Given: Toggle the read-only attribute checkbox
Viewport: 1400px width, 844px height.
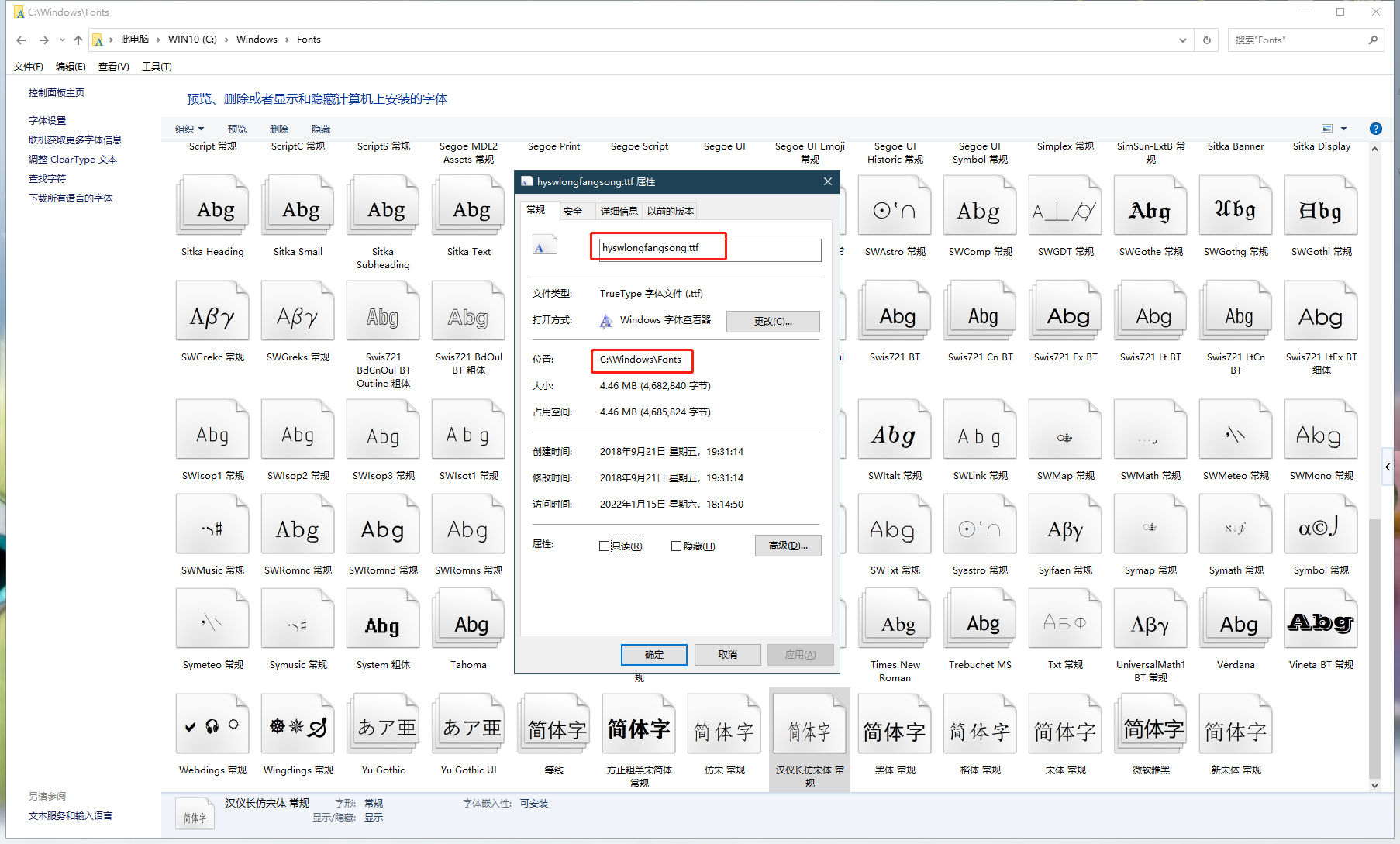Looking at the screenshot, I should coord(604,546).
